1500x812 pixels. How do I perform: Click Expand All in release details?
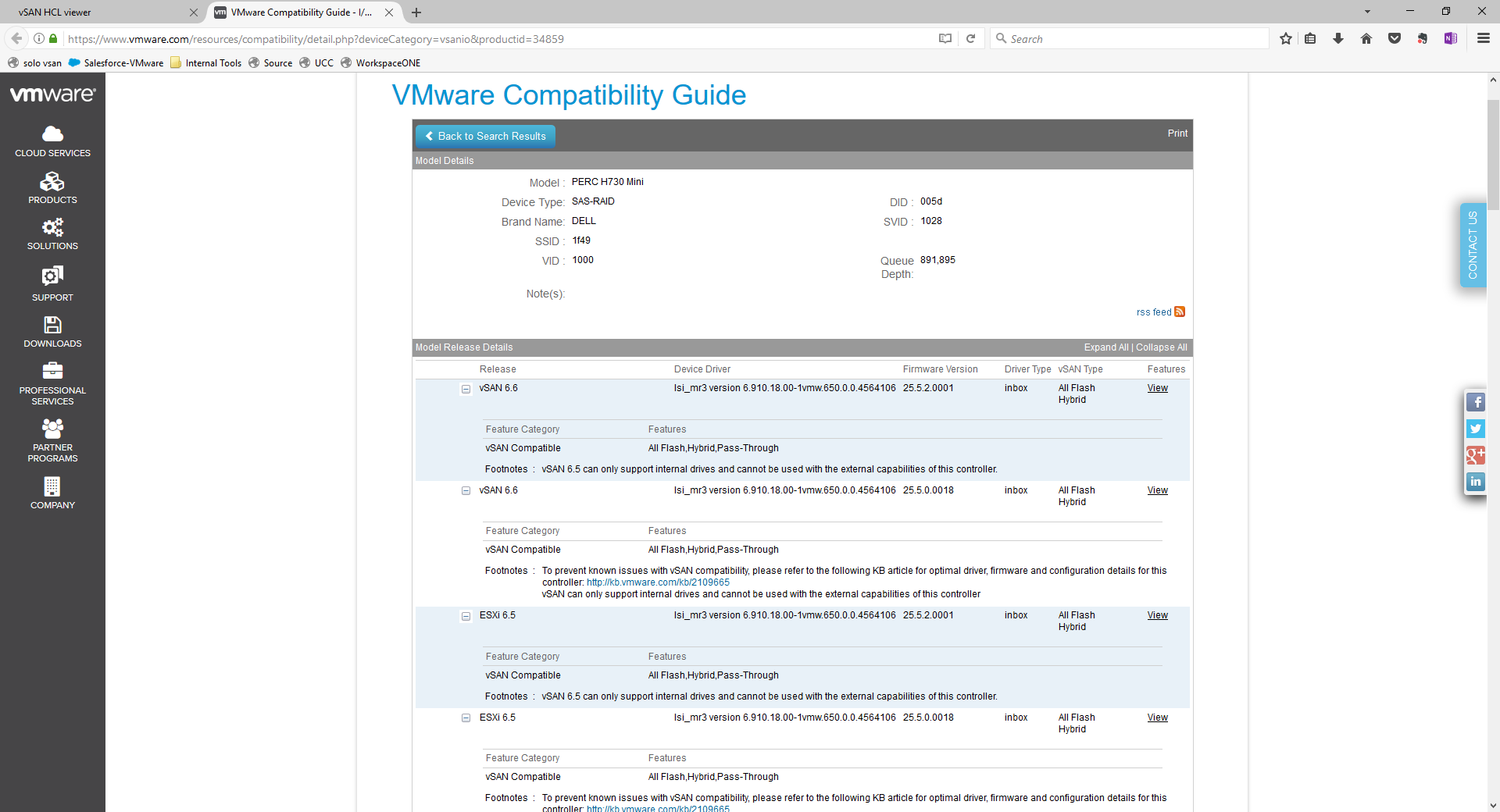[x=1105, y=347]
